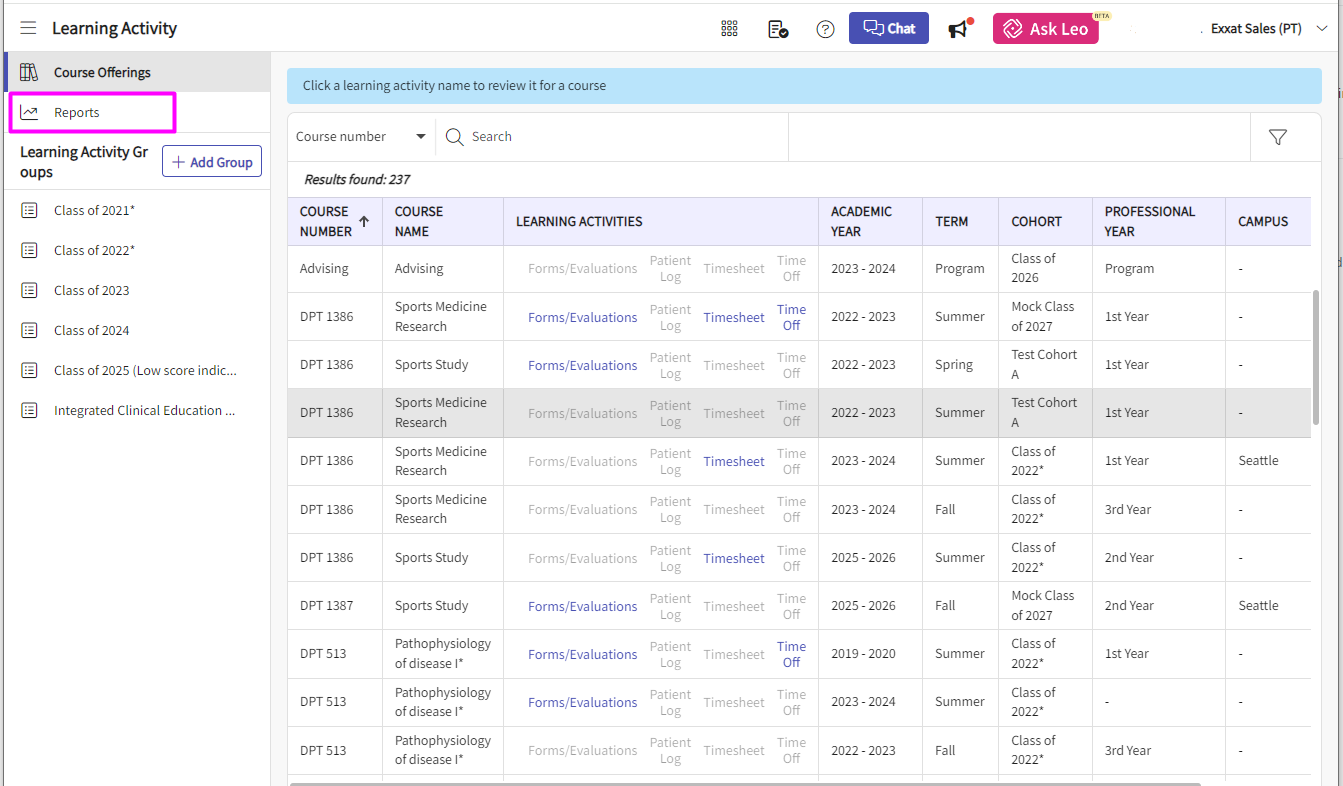The image size is (1343, 786).
Task: Click the checklist document icon in header
Action: 778,29
